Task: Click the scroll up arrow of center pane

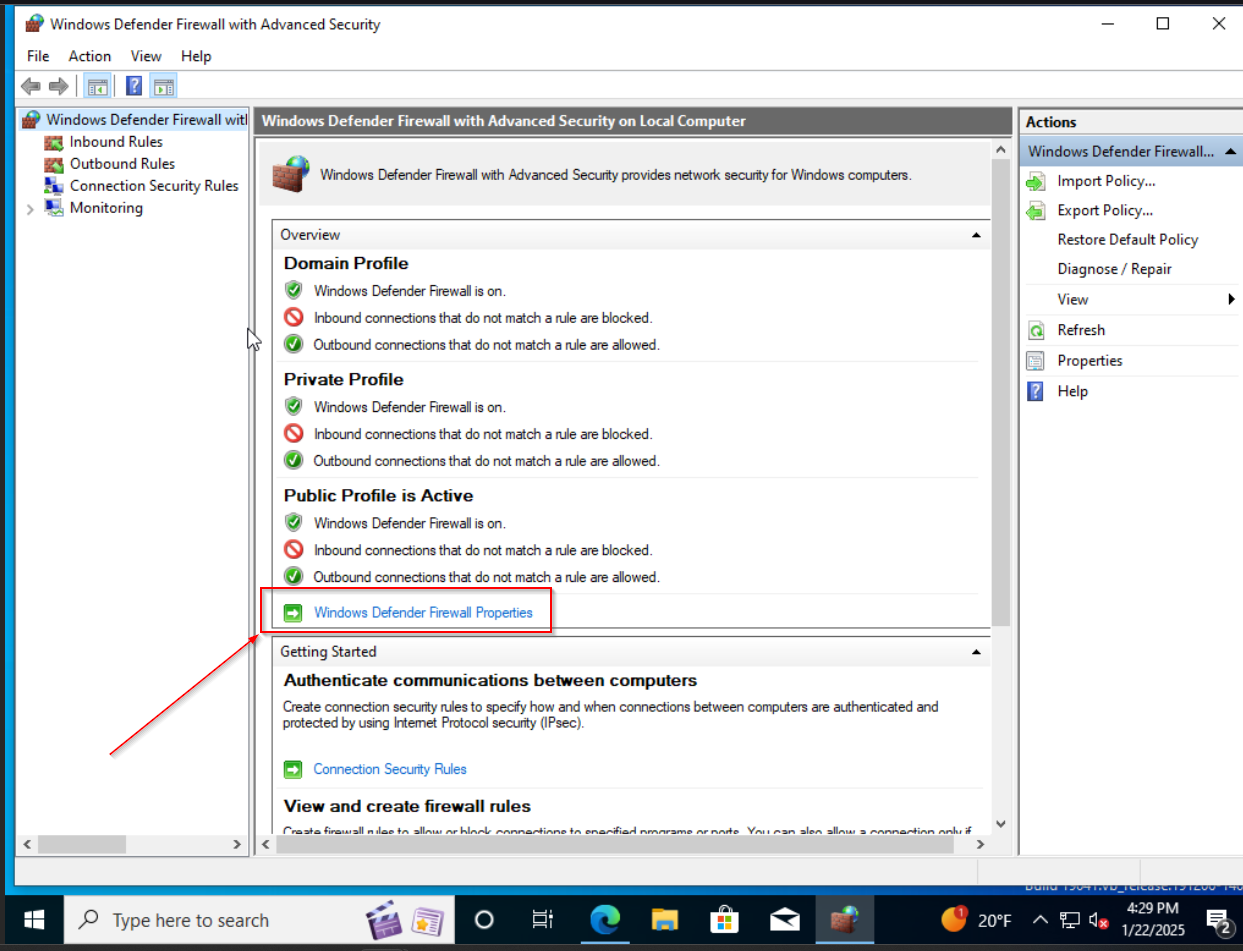Action: [x=1001, y=149]
